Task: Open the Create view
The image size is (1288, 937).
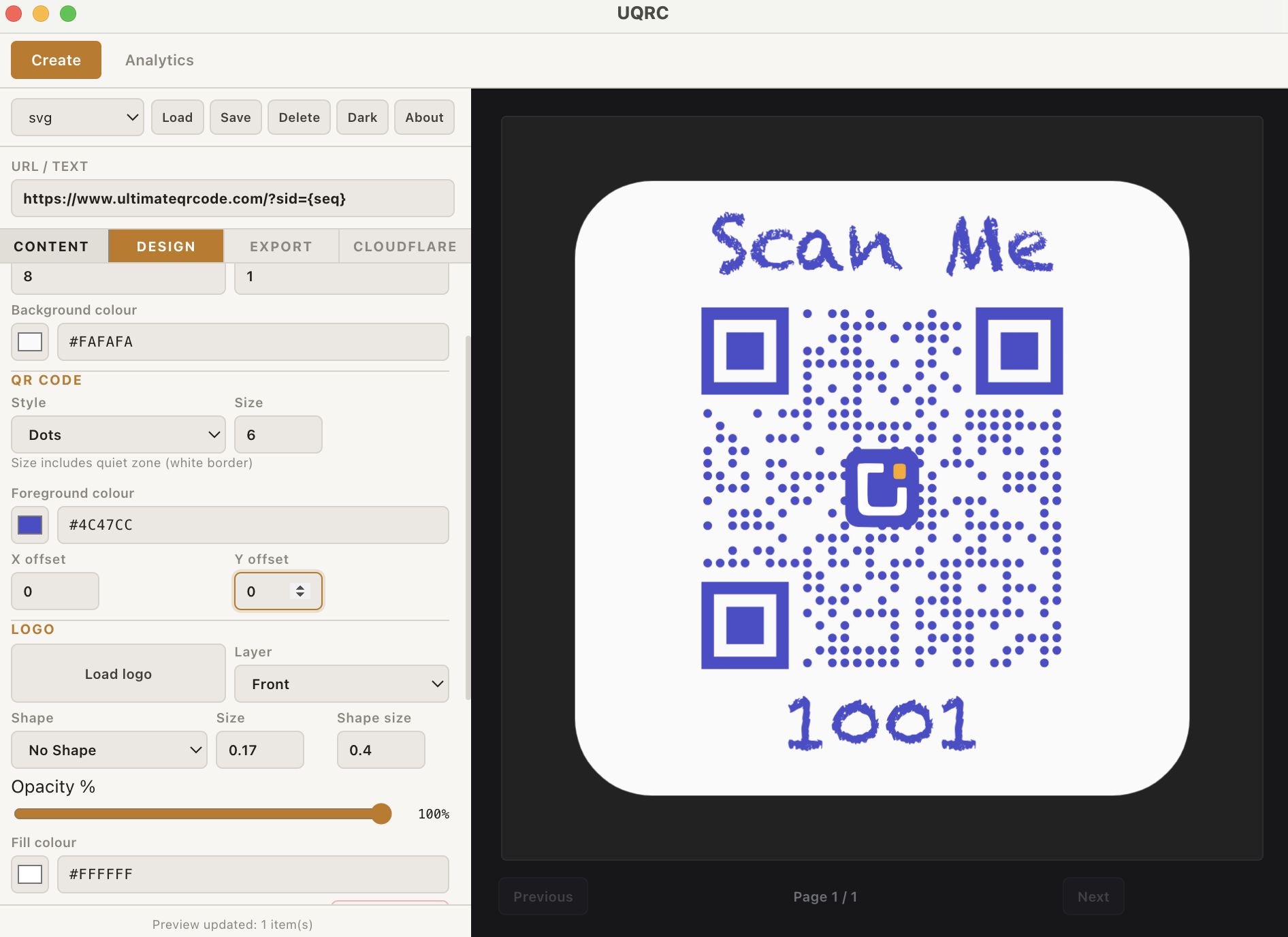Action: 56,60
